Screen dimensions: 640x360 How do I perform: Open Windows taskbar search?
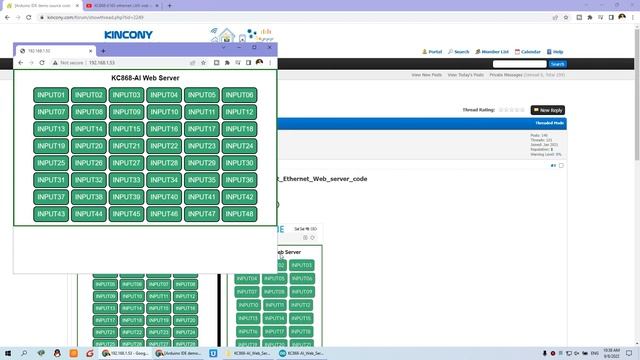point(24,353)
